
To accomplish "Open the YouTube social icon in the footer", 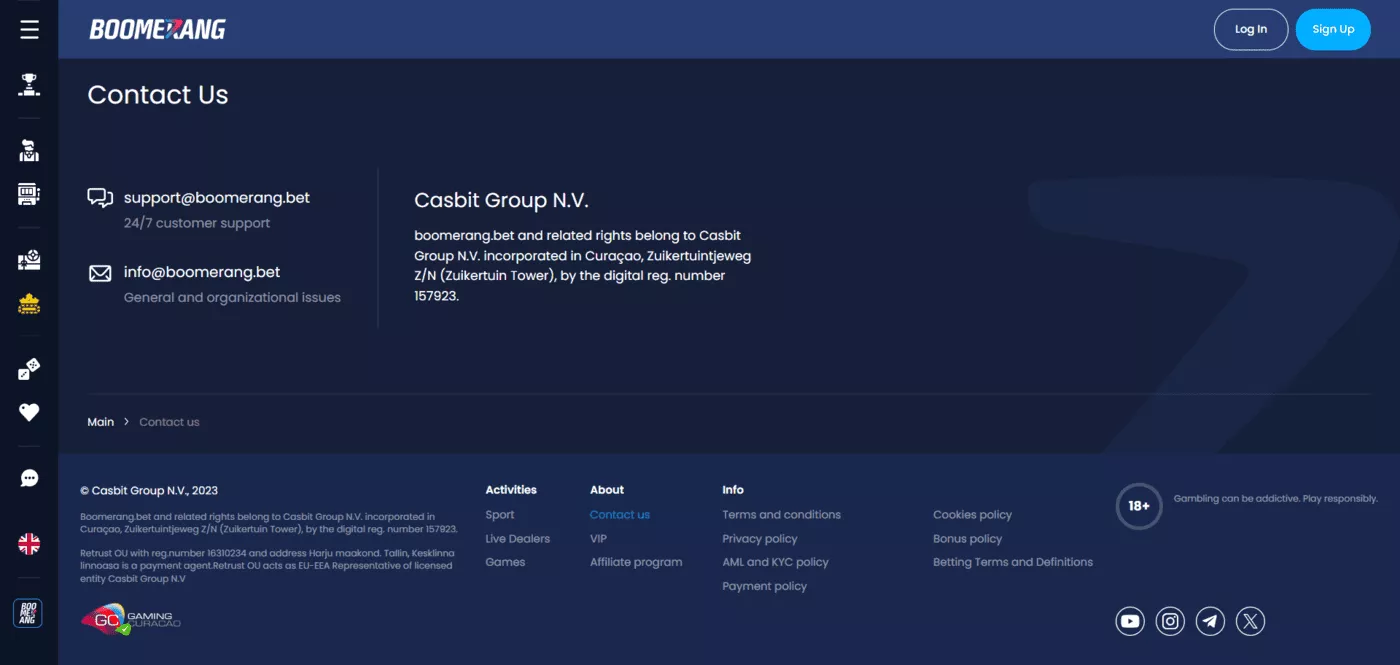I will [x=1130, y=621].
